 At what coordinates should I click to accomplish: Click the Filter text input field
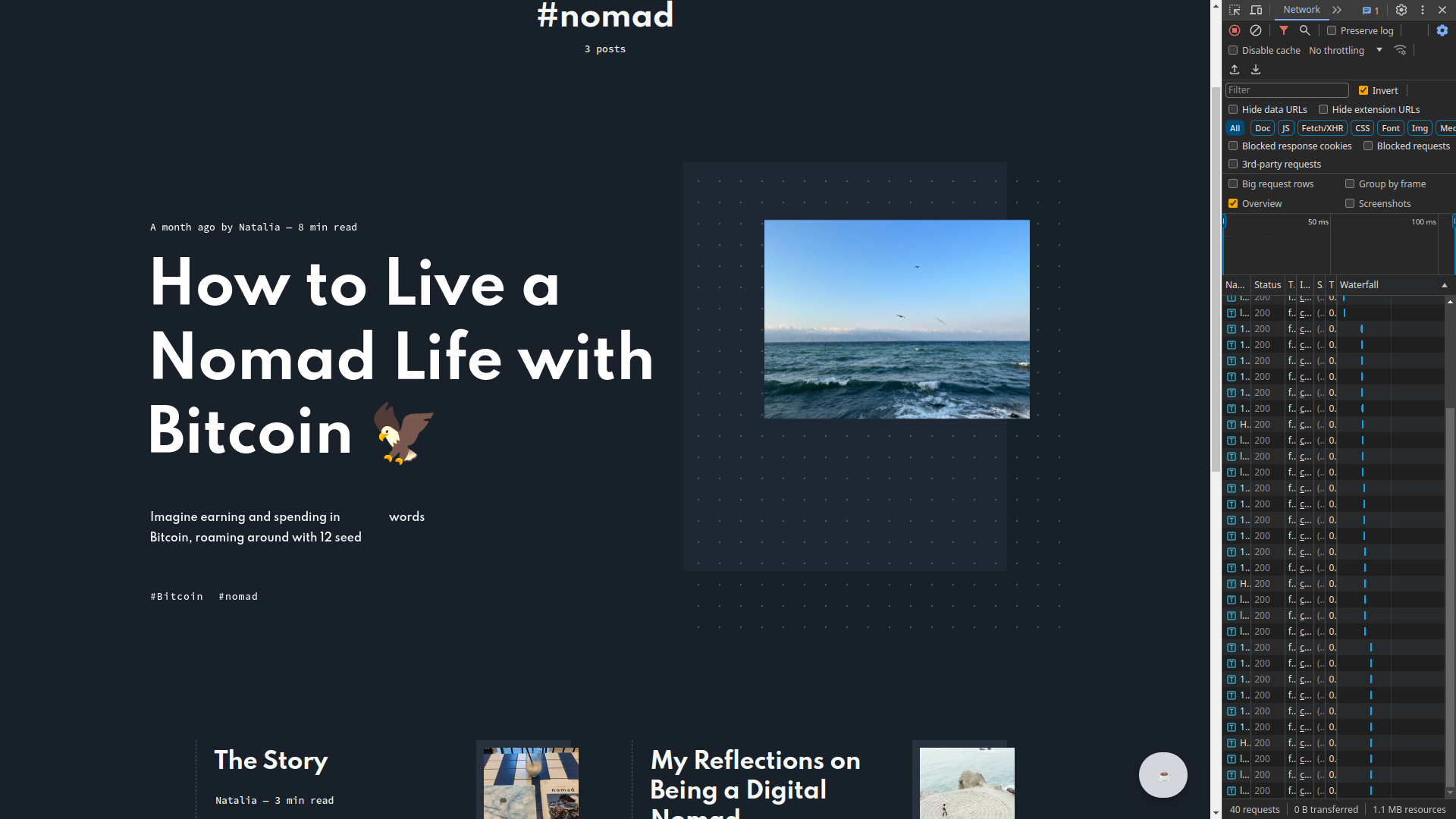[x=1287, y=90]
